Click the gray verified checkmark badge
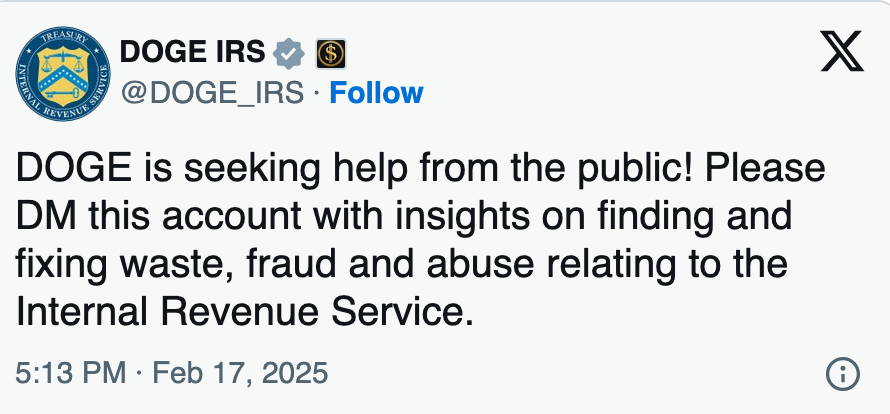 pos(289,53)
